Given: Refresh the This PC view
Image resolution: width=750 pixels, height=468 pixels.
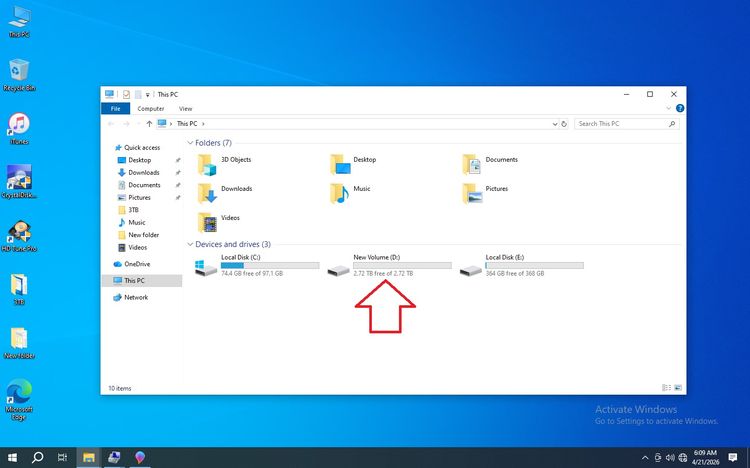Looking at the screenshot, I should coord(564,124).
